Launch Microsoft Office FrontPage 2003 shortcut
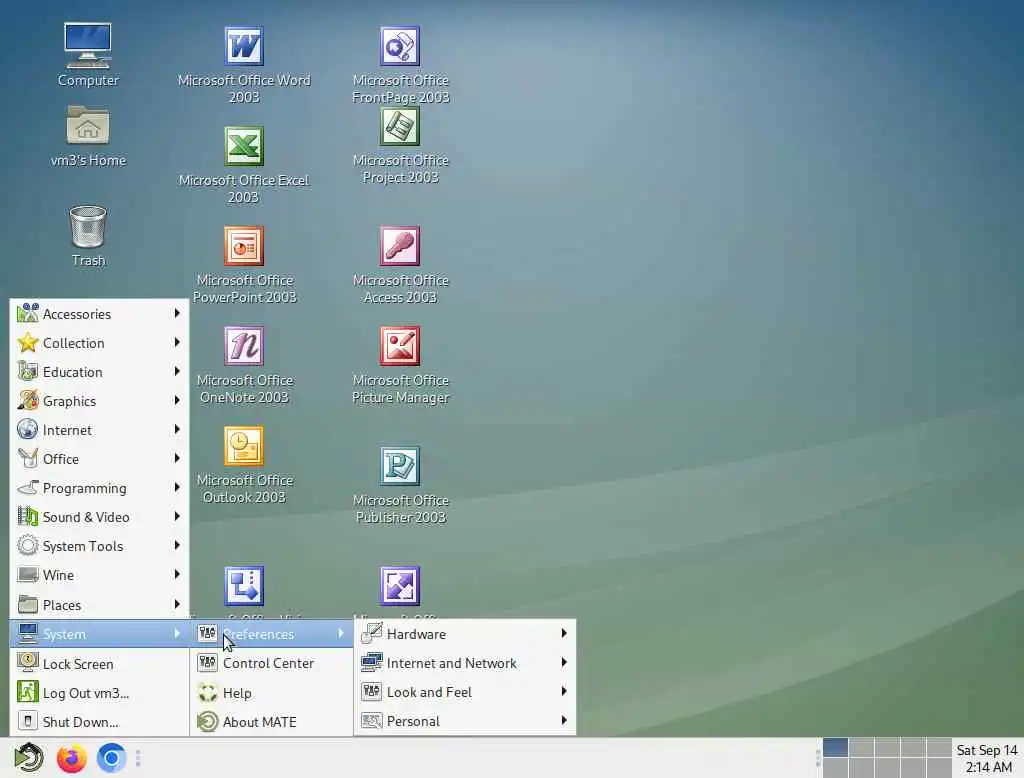Screen dimensions: 1024x778 [x=400, y=64]
